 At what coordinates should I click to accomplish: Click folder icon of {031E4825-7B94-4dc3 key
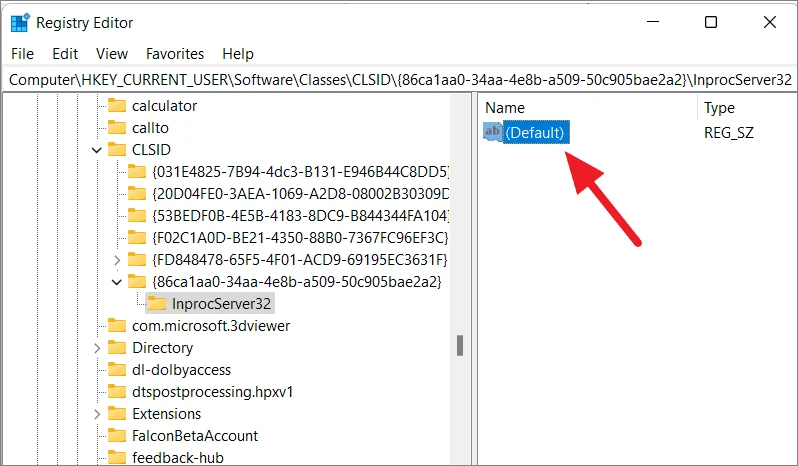coord(137,171)
